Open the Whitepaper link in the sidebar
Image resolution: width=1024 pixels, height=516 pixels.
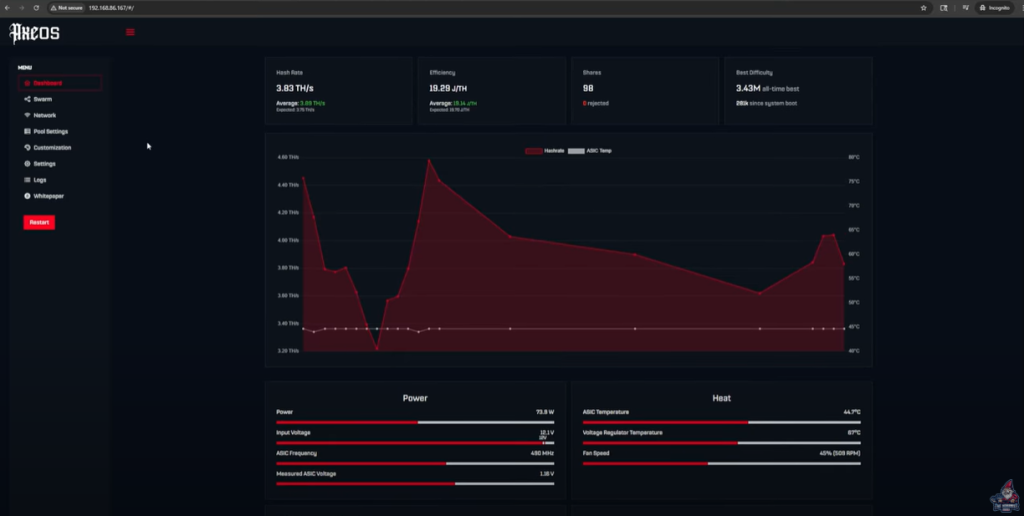48,196
